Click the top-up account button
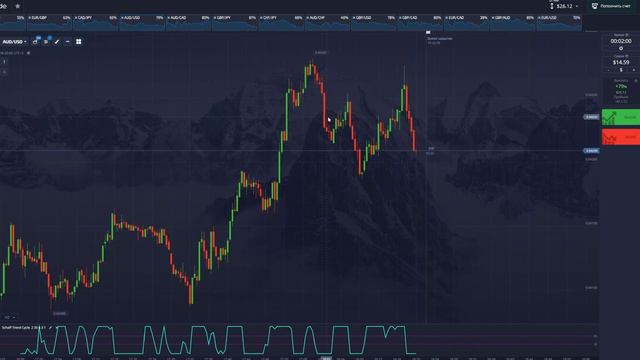The height and width of the screenshot is (360, 640). [612, 6]
